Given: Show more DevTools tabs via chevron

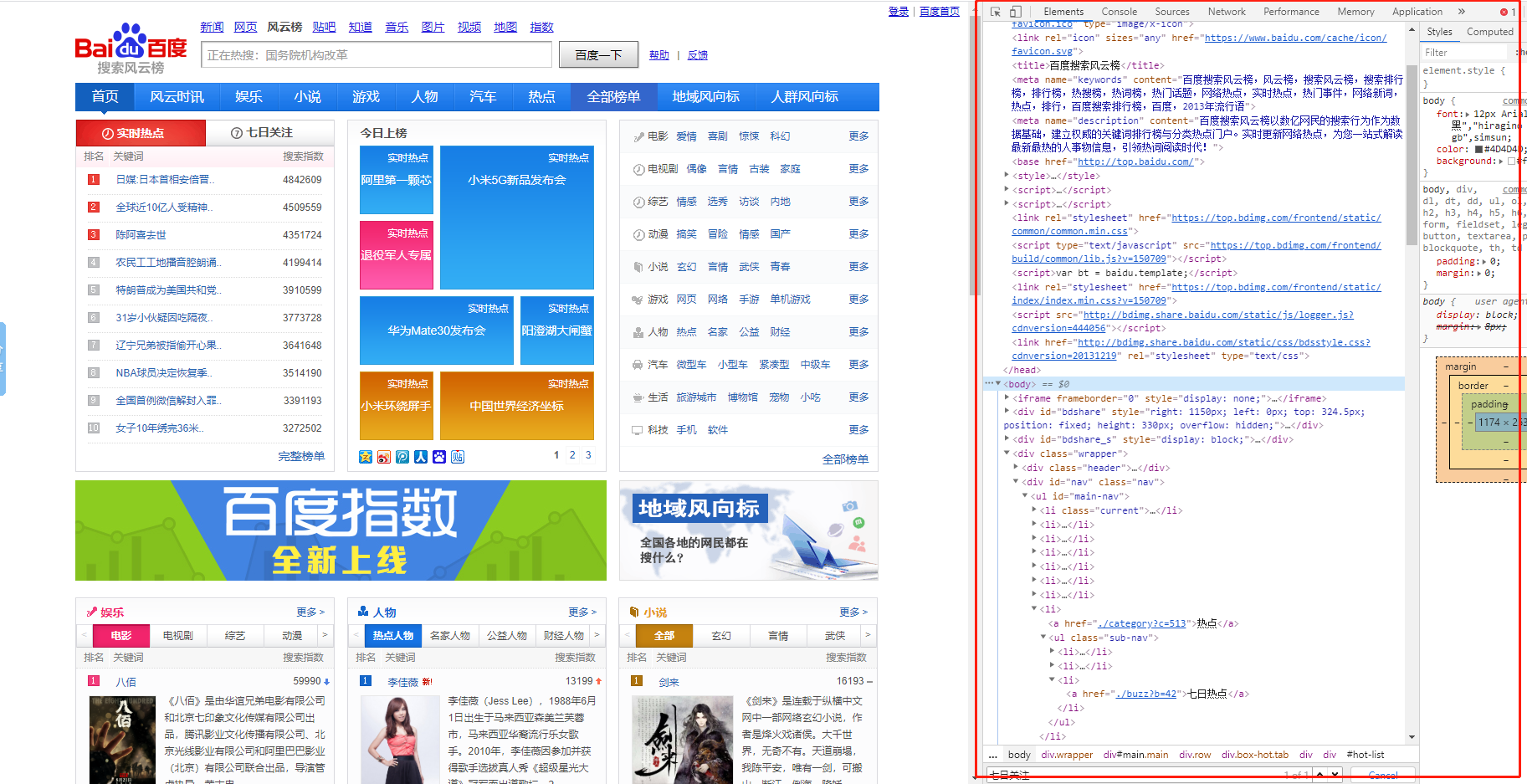Looking at the screenshot, I should (x=1461, y=12).
